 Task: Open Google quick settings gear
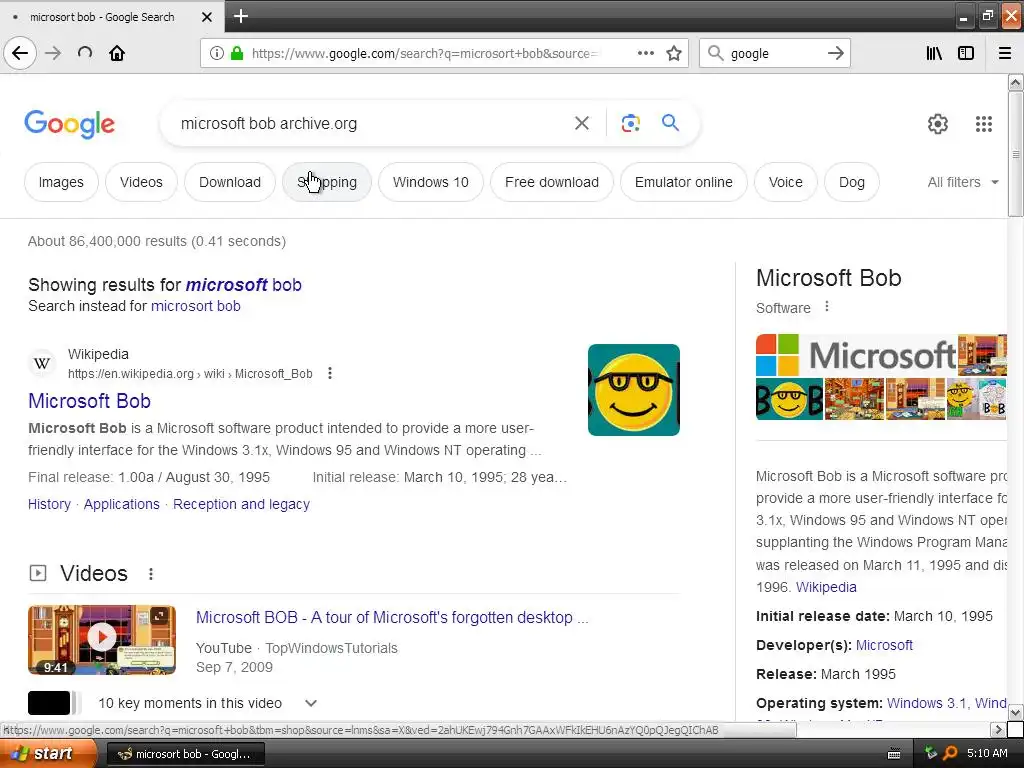pos(938,123)
